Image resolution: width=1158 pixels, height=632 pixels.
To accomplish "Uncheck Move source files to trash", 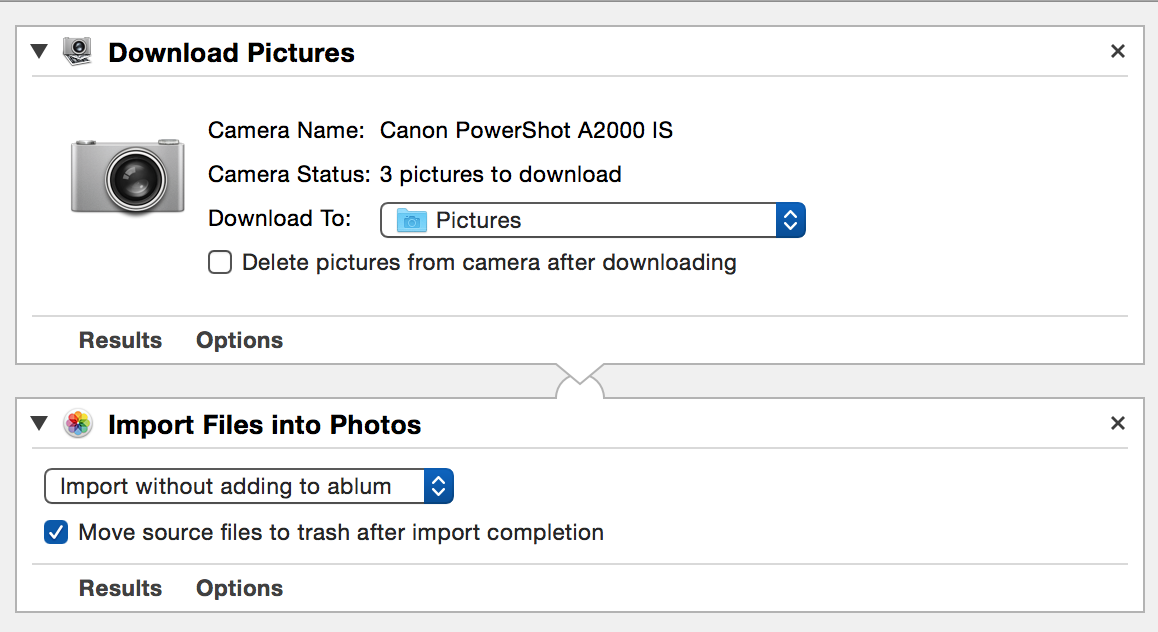I will [x=56, y=532].
